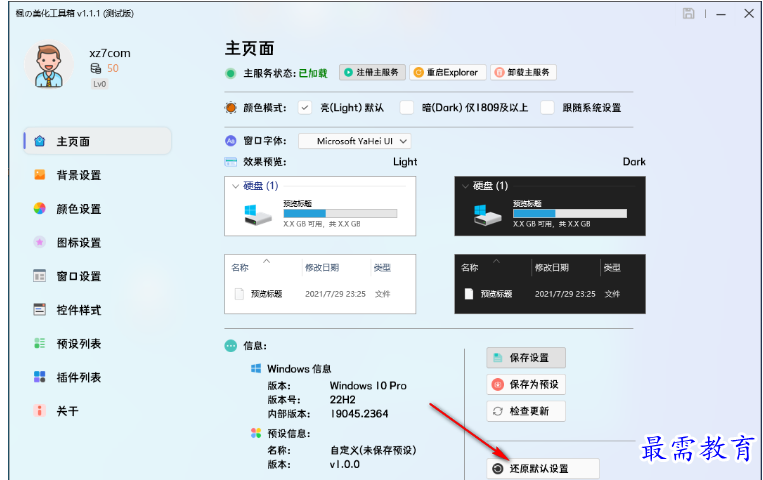Viewport: 763px width, 480px height.
Task: Click the disk usage bar in Dark preview
Action: coord(570,213)
